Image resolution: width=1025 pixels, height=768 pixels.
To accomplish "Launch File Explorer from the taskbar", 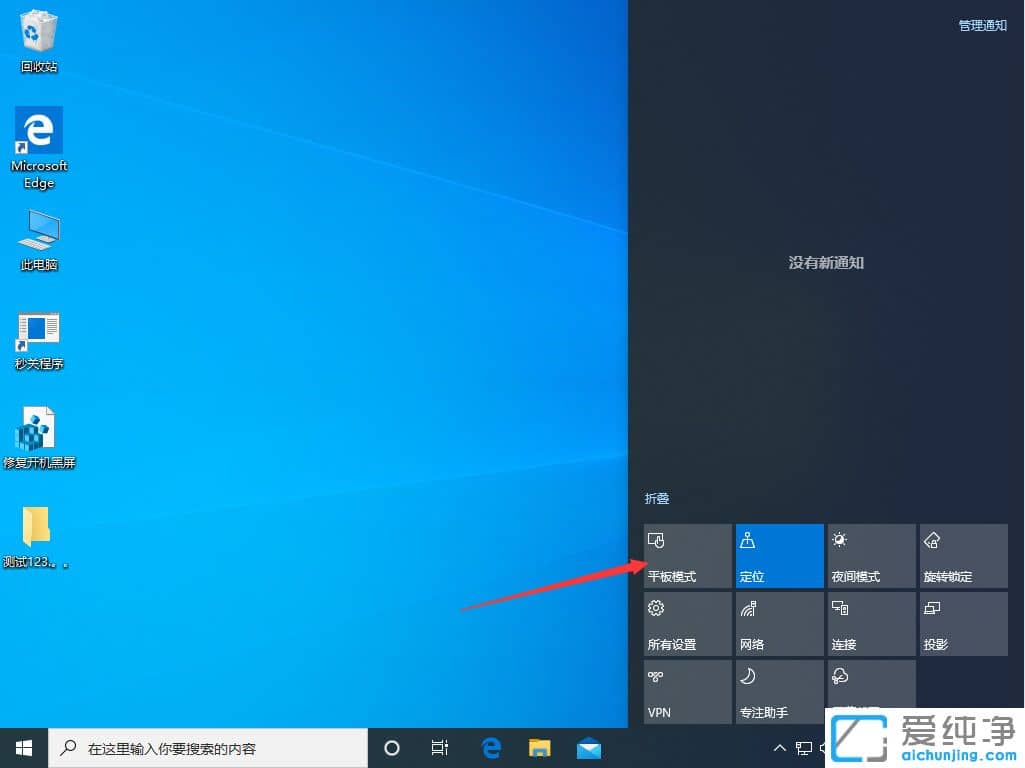I will tap(540, 748).
